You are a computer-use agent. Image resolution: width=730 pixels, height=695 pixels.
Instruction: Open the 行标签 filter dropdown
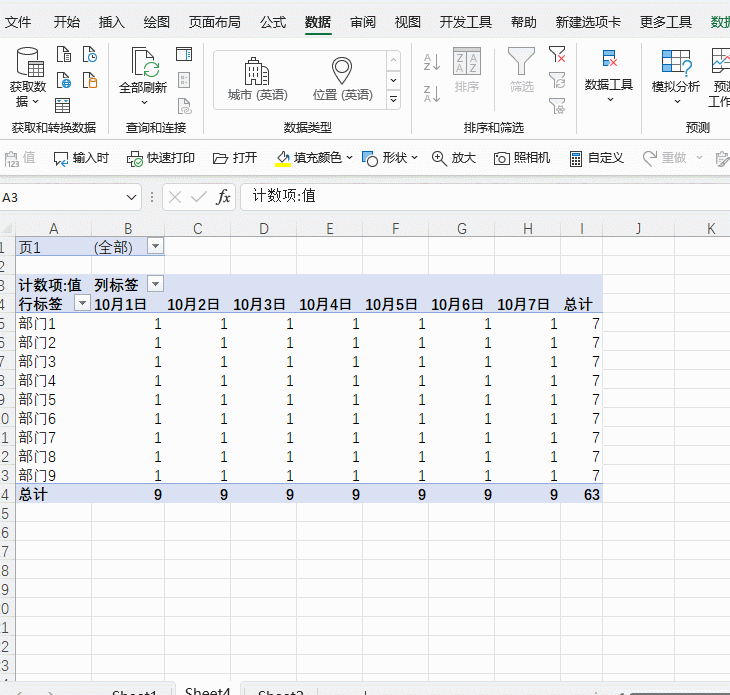click(x=82, y=303)
